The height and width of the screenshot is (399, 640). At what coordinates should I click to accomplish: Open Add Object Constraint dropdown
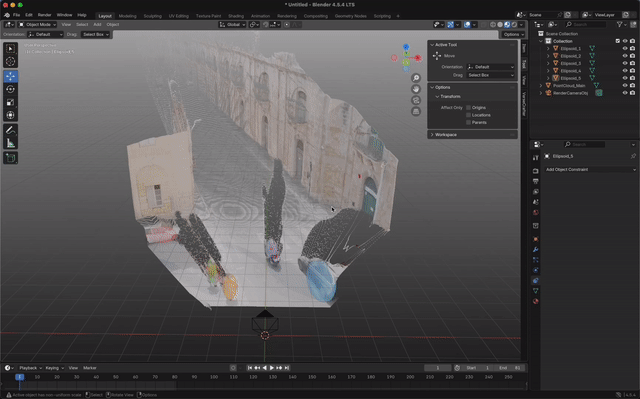591,170
